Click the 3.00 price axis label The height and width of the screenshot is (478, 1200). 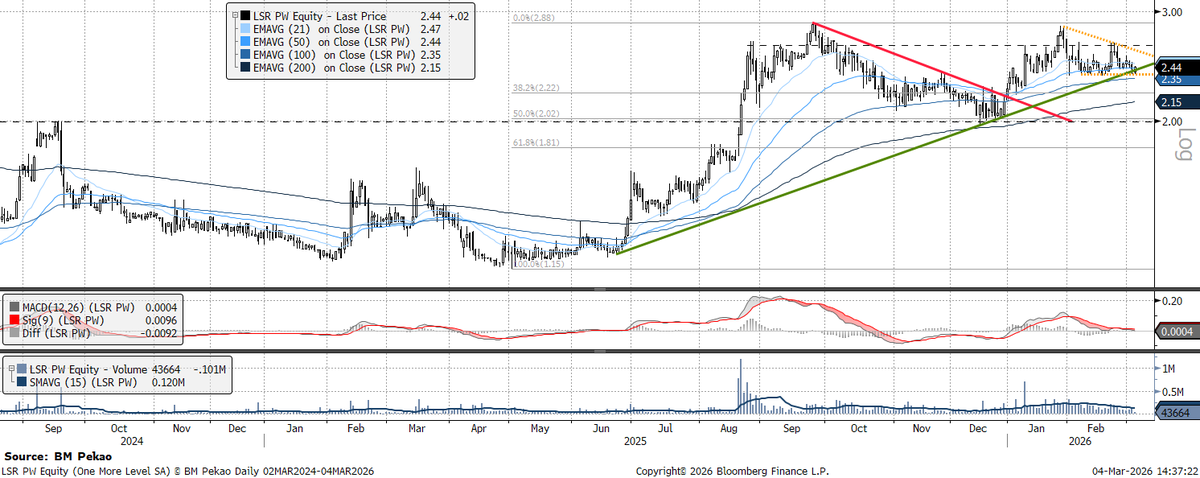pos(1172,12)
